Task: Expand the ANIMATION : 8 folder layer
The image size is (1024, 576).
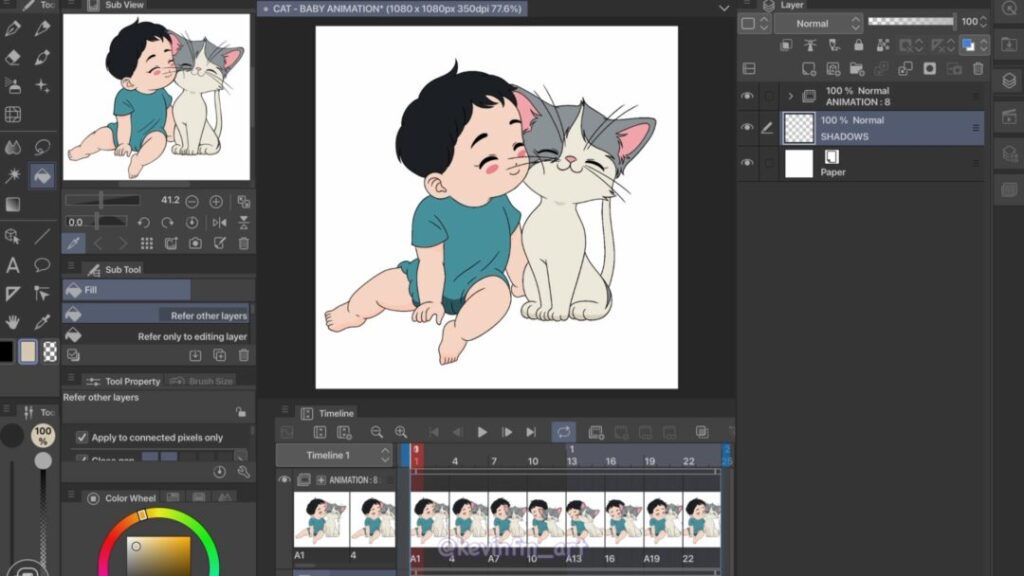Action: (x=790, y=96)
